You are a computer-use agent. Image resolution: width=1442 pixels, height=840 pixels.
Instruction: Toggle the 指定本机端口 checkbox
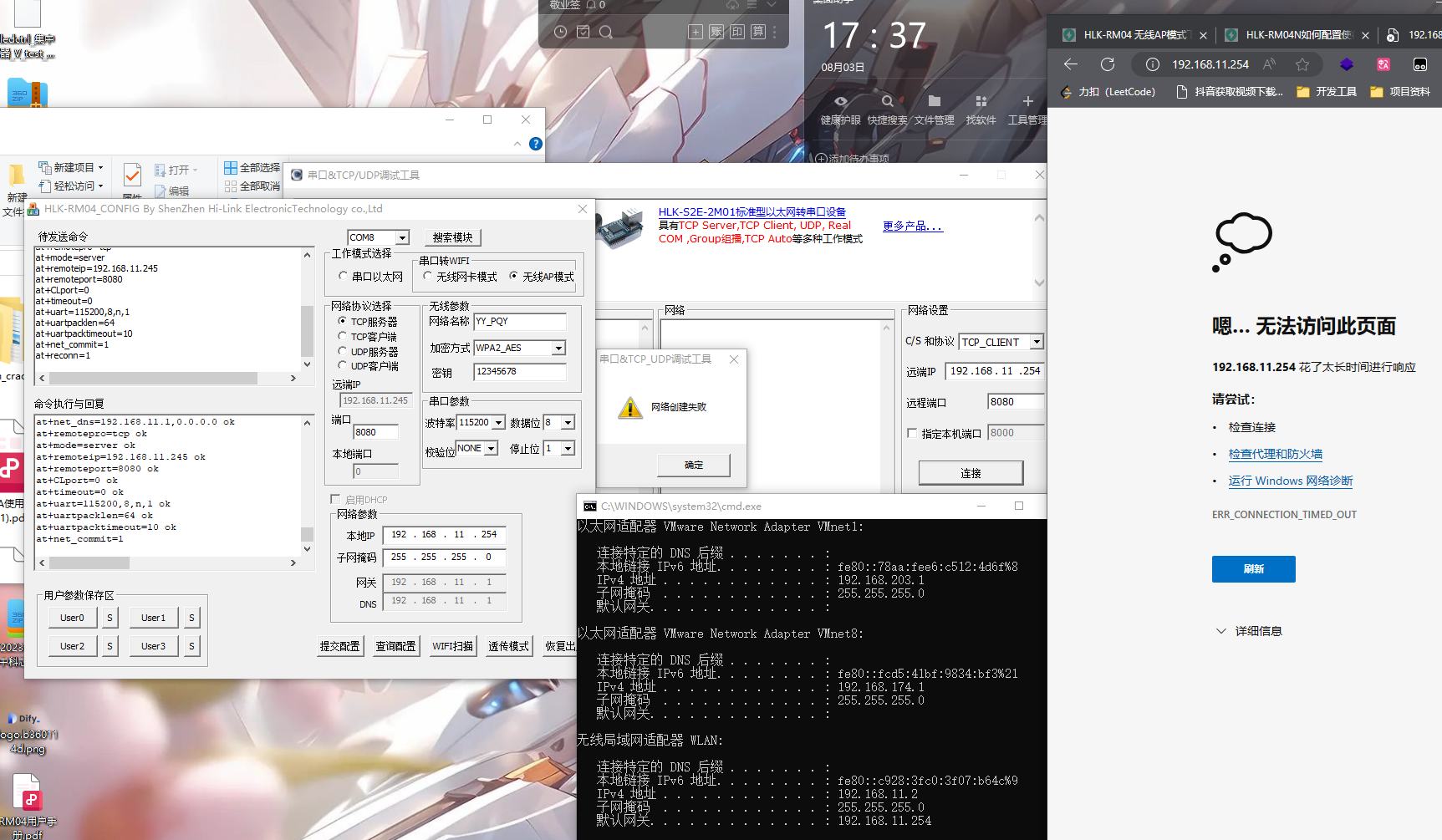(x=912, y=433)
